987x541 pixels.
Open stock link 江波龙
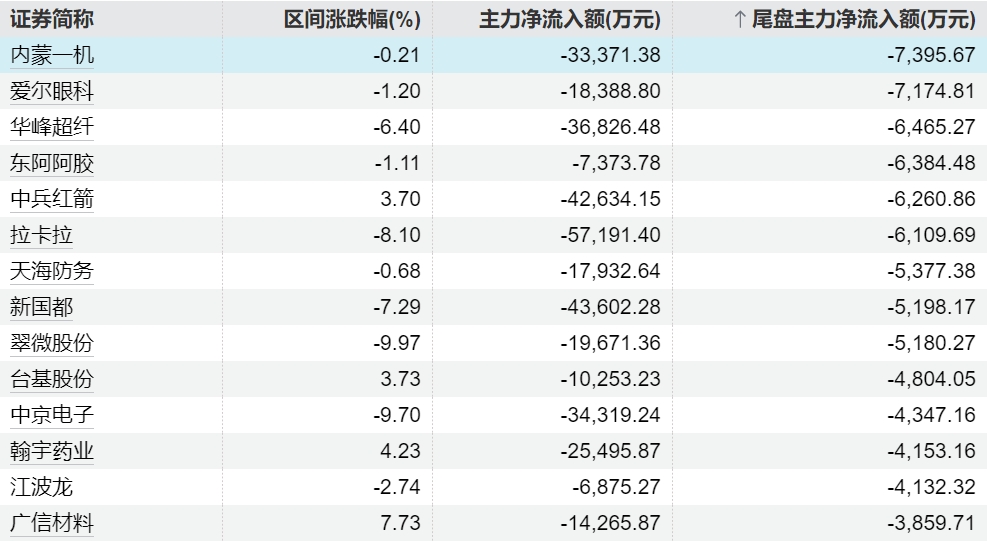click(x=42, y=487)
